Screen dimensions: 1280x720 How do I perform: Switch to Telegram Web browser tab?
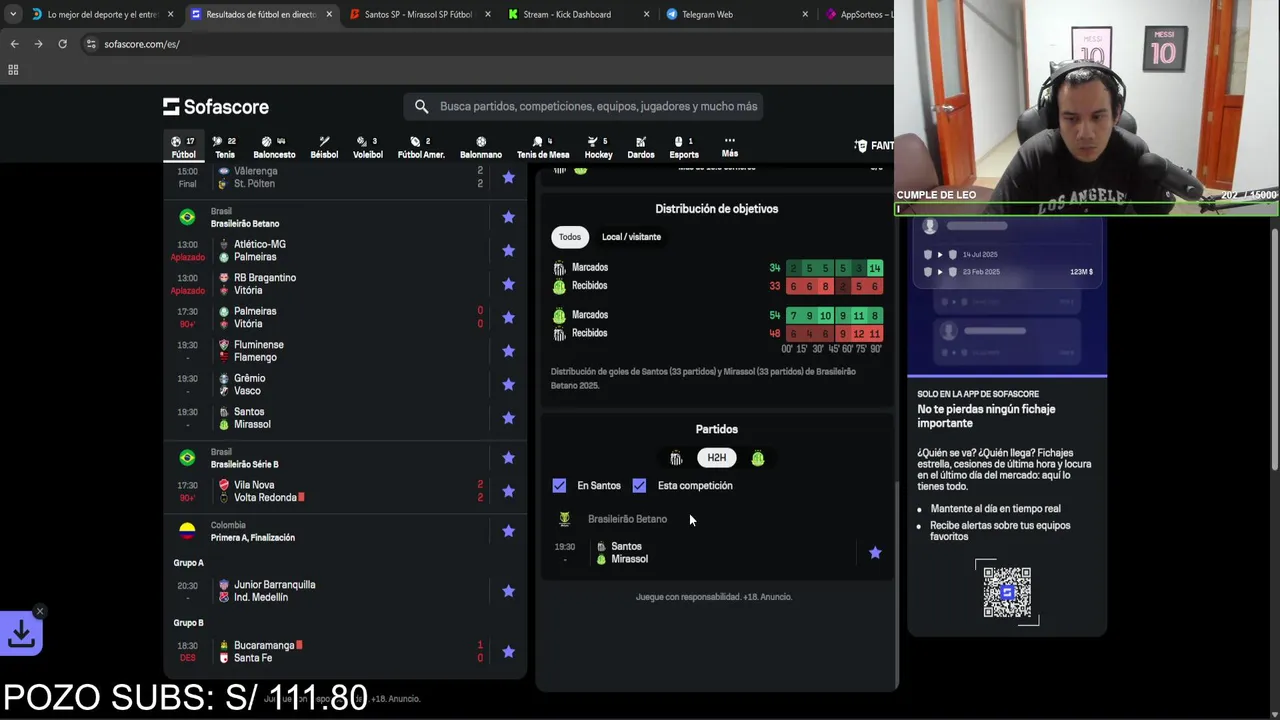tap(737, 15)
